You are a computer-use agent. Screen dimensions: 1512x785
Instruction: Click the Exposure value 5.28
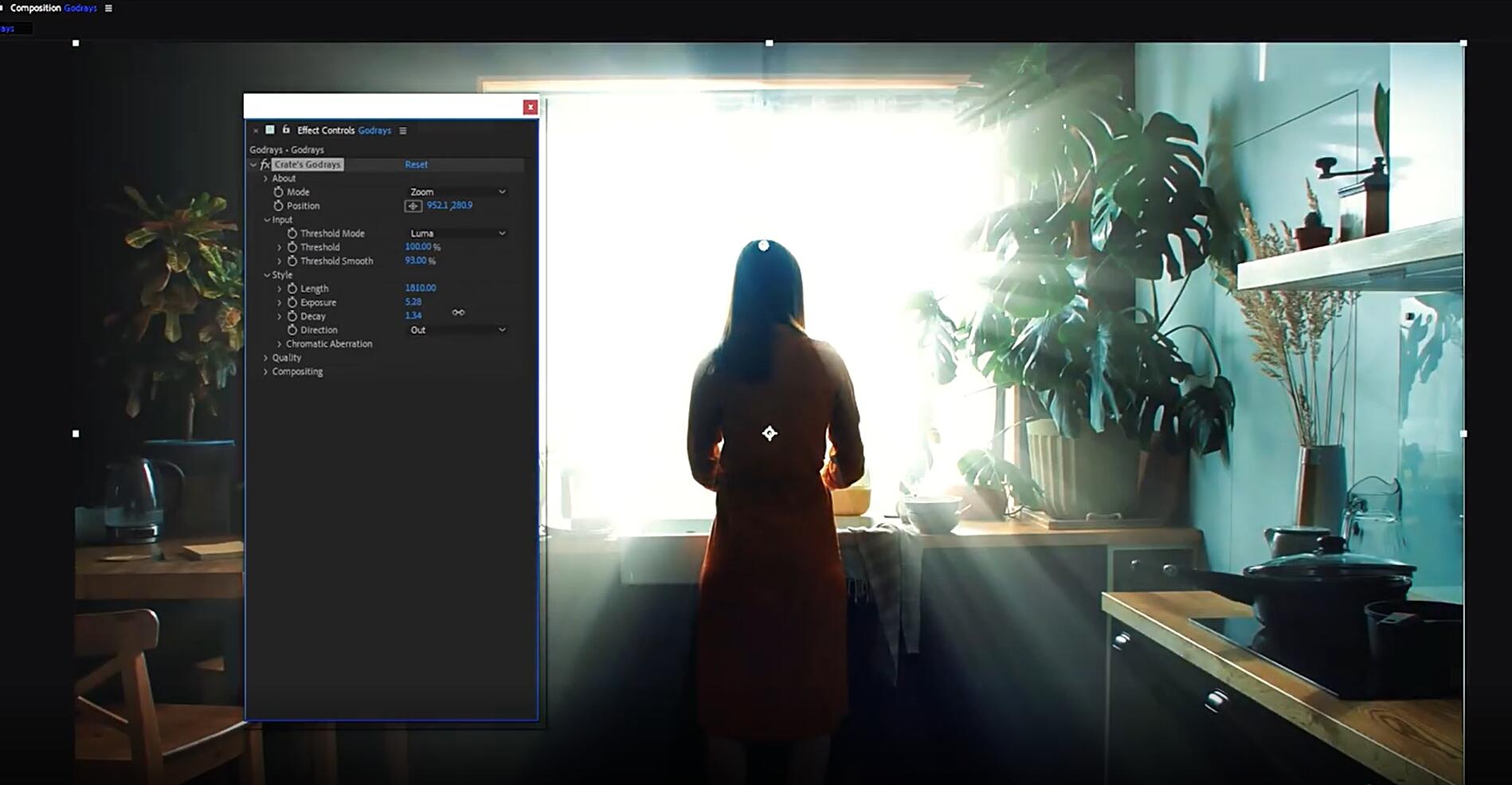[413, 301]
